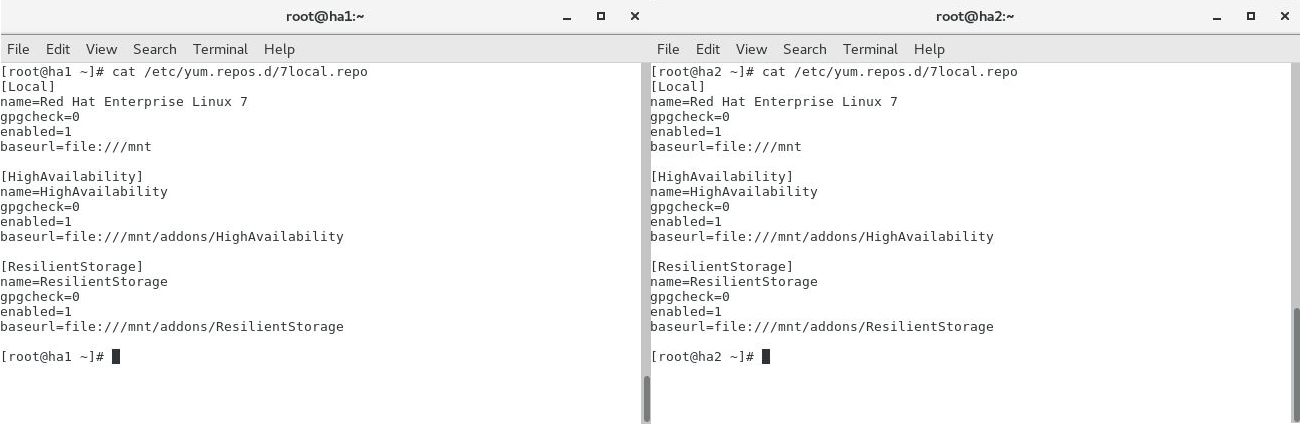Open Terminal menu in ha1 window

click(x=220, y=49)
